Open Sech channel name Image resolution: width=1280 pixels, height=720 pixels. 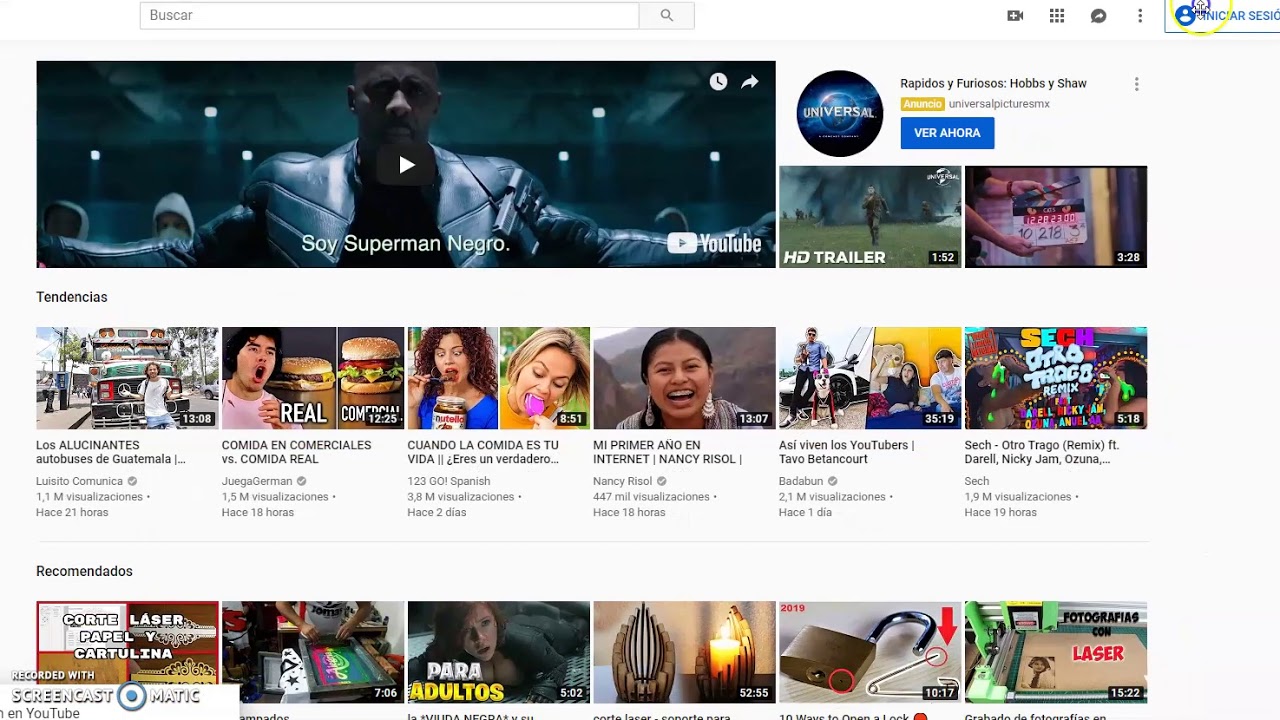tap(977, 481)
